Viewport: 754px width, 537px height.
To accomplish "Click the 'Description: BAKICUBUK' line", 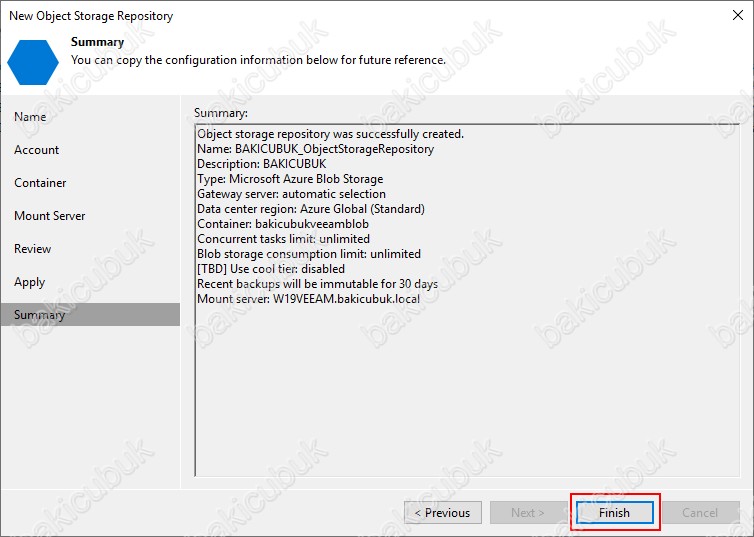I will tap(262, 164).
